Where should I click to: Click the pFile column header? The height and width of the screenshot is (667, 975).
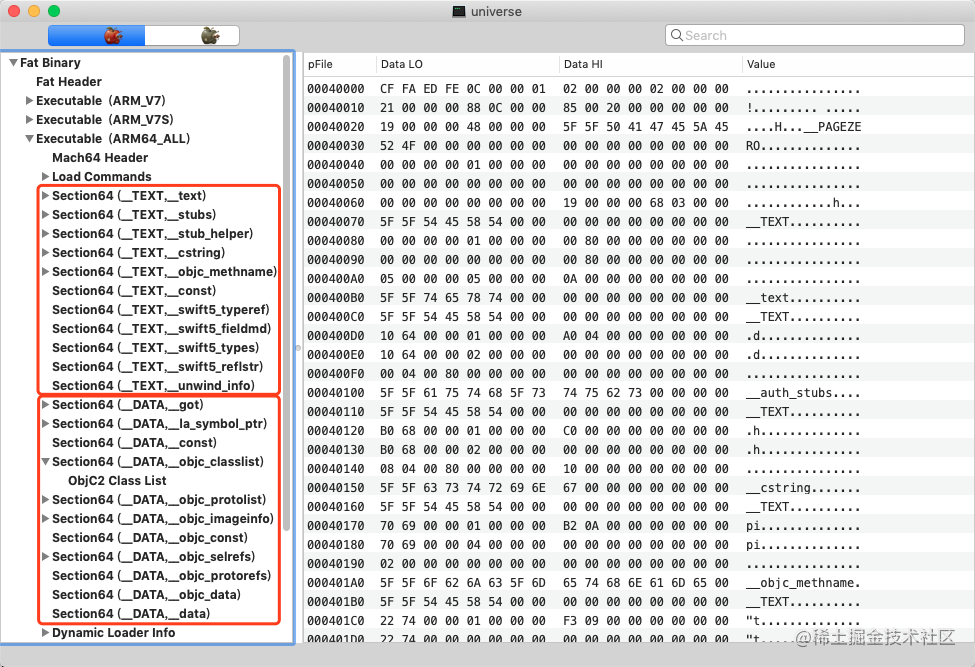pyautogui.click(x=340, y=64)
